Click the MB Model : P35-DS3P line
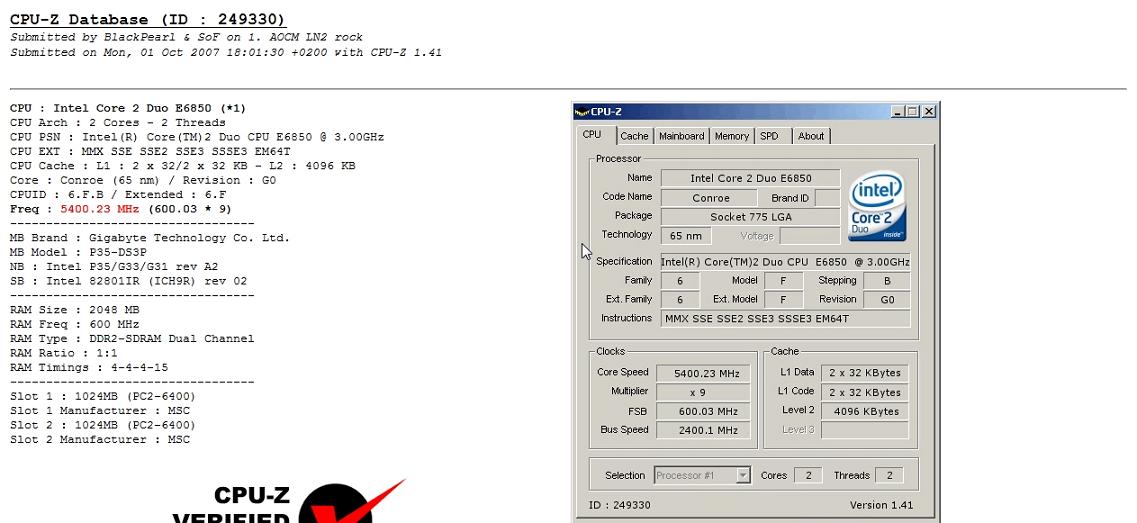 pos(78,252)
